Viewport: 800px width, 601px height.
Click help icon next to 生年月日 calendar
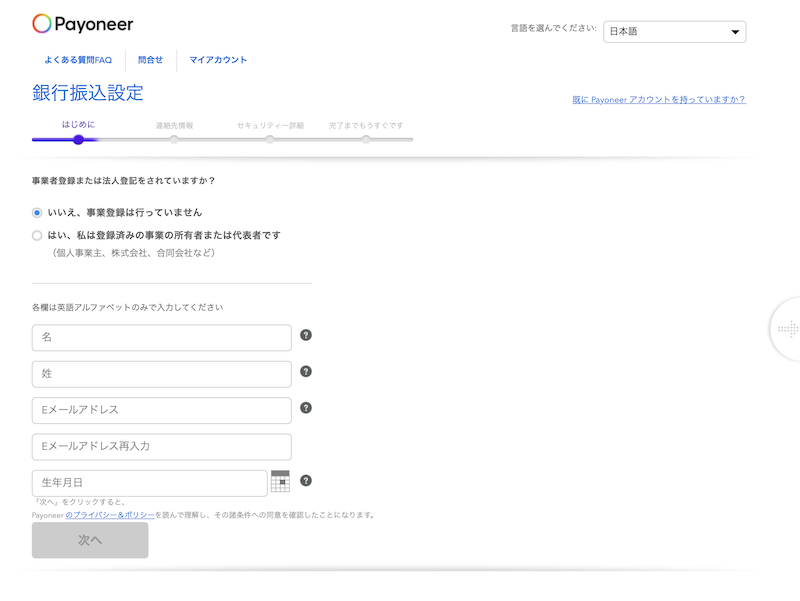click(306, 481)
